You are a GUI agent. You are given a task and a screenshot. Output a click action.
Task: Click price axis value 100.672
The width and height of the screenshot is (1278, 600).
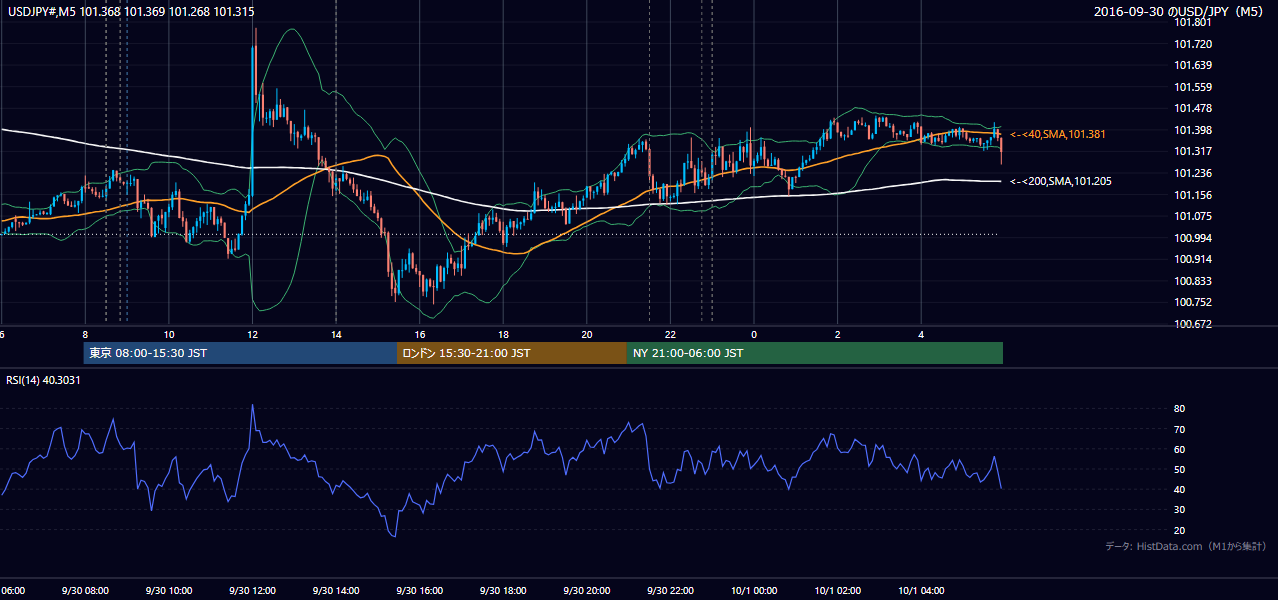point(1193,324)
